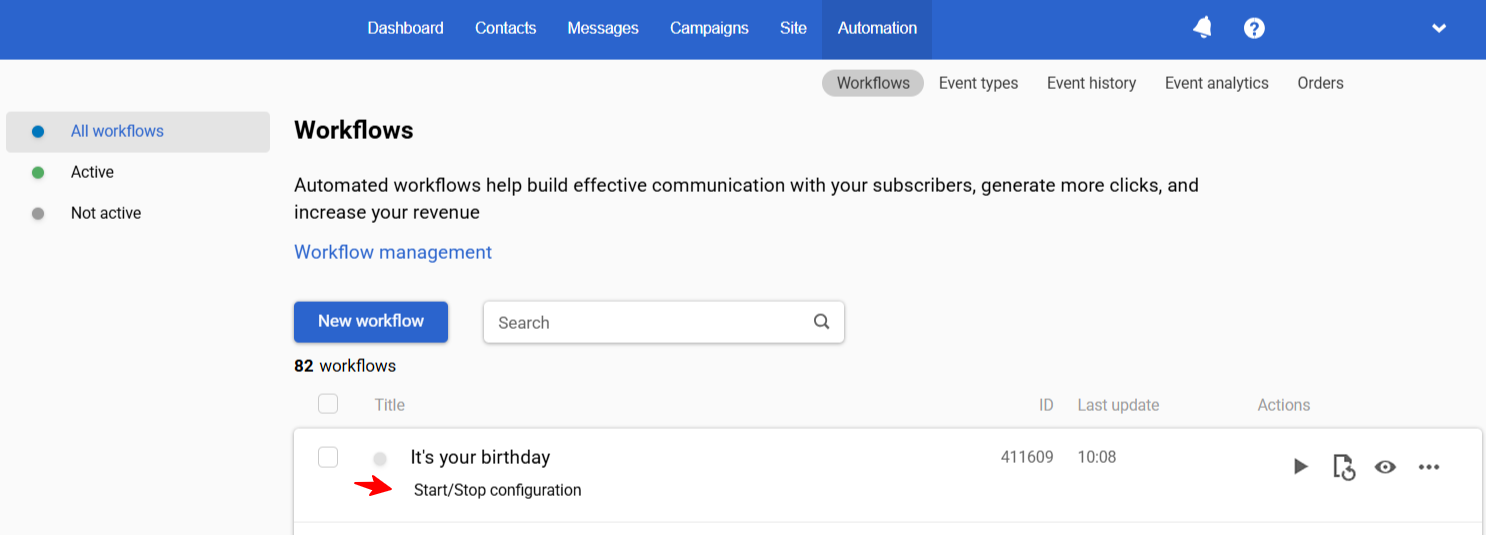Tick the select-all workflows checkbox

click(x=328, y=404)
